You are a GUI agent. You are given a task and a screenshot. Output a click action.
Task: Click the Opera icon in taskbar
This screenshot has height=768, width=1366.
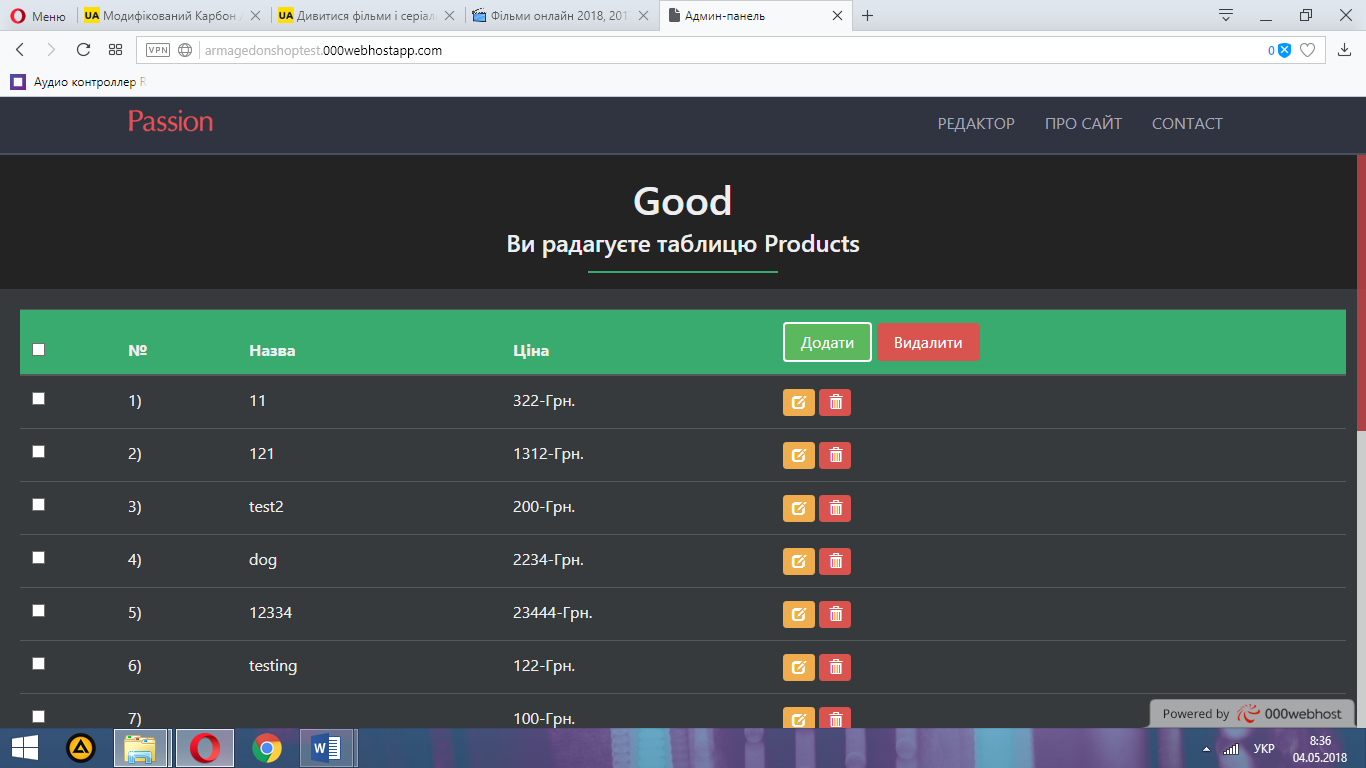click(205, 747)
